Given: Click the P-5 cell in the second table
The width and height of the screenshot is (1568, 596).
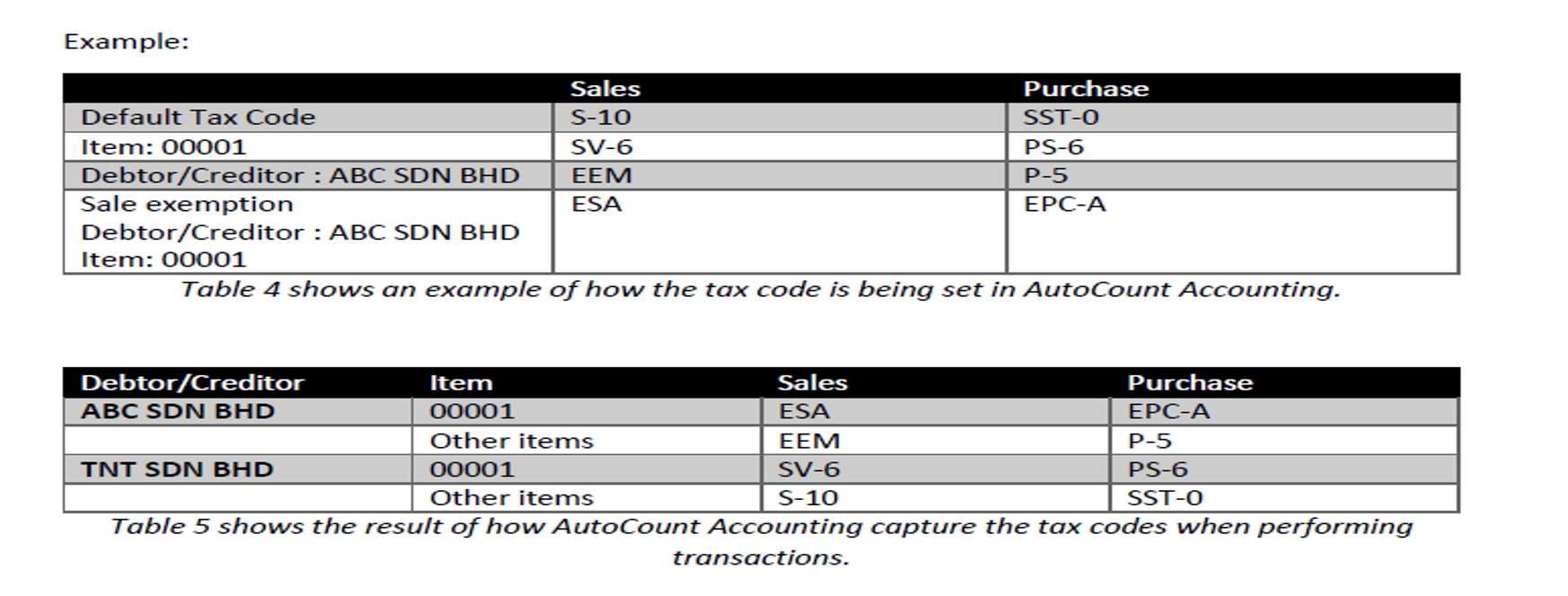Looking at the screenshot, I should (1150, 442).
